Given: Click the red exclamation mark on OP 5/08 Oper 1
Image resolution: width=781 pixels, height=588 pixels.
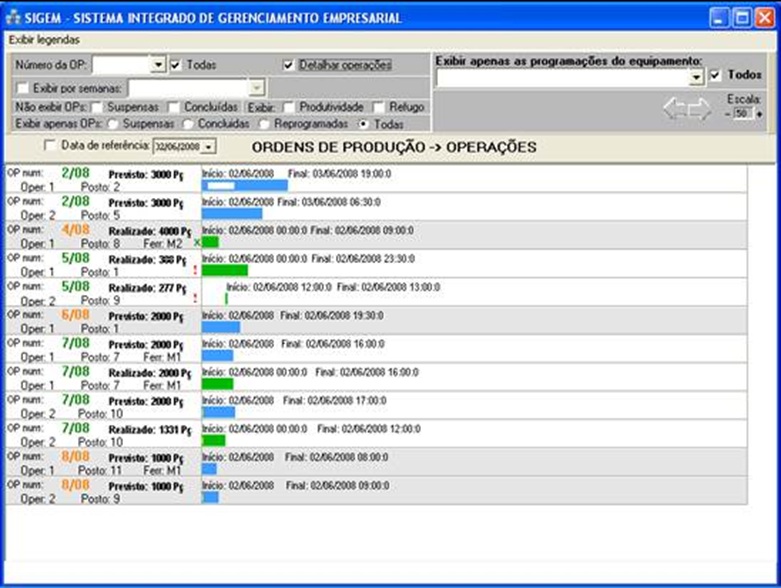Looking at the screenshot, I should click(194, 269).
